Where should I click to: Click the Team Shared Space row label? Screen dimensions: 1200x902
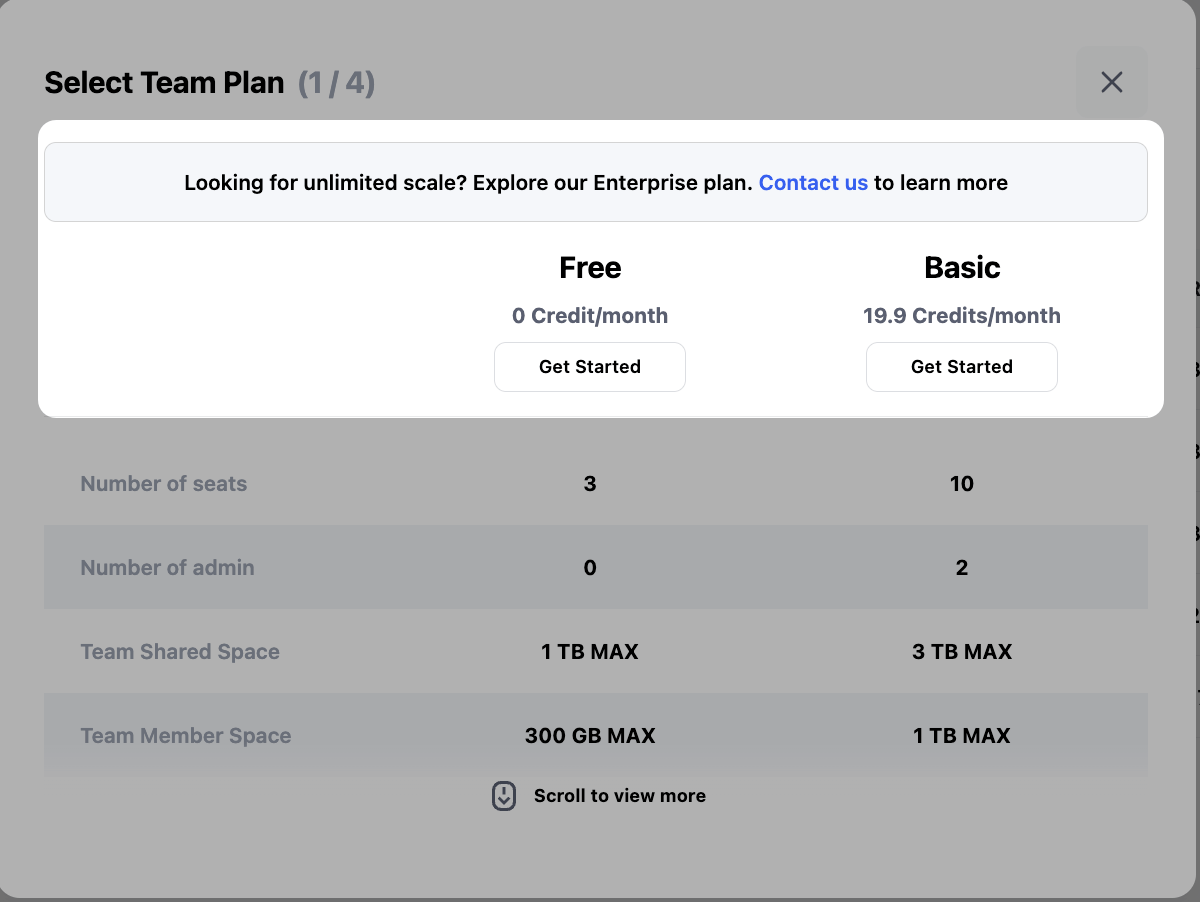(x=180, y=652)
